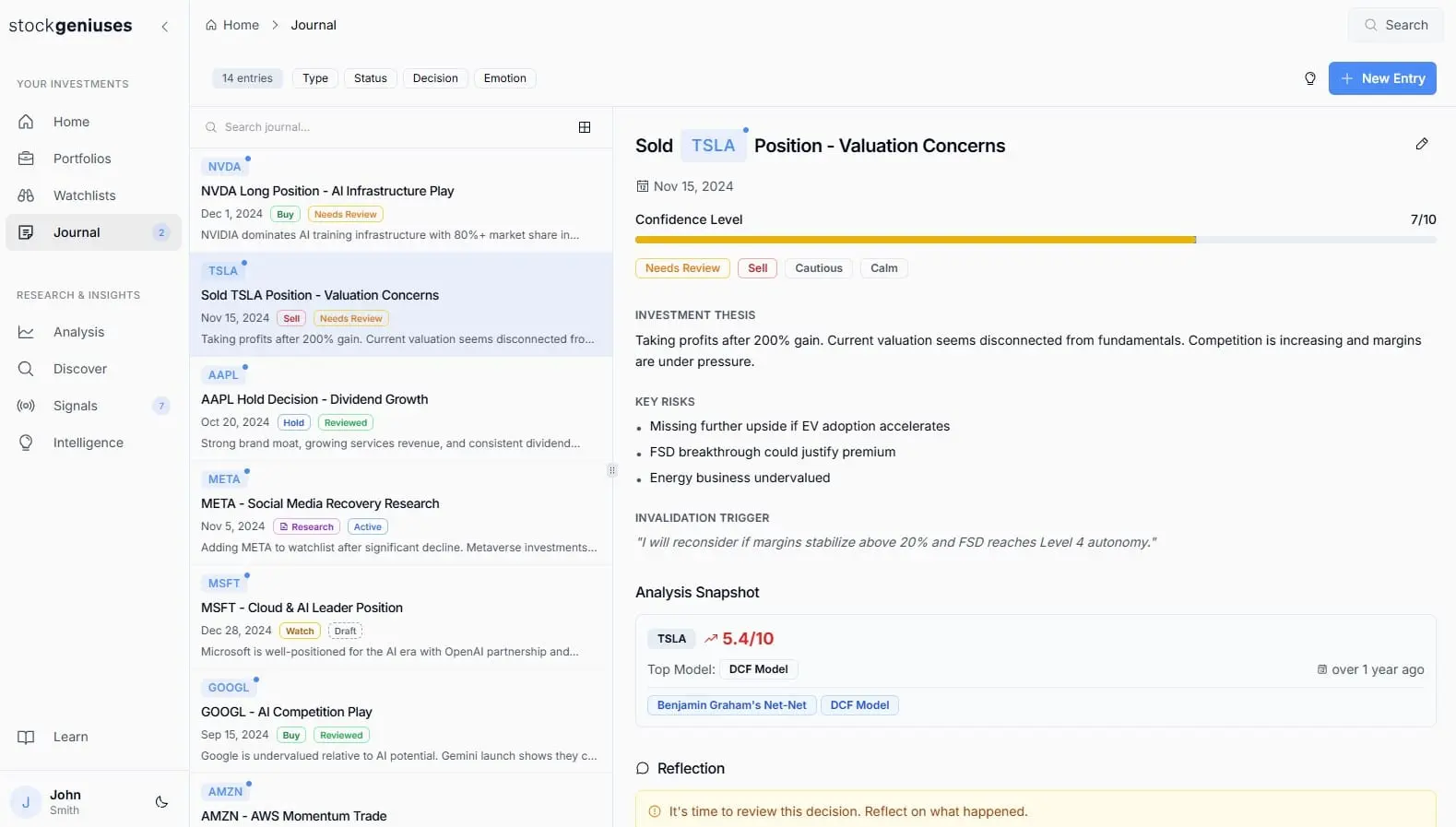The width and height of the screenshot is (1456, 827).
Task: Open the Type filter dropdown
Action: coord(315,78)
